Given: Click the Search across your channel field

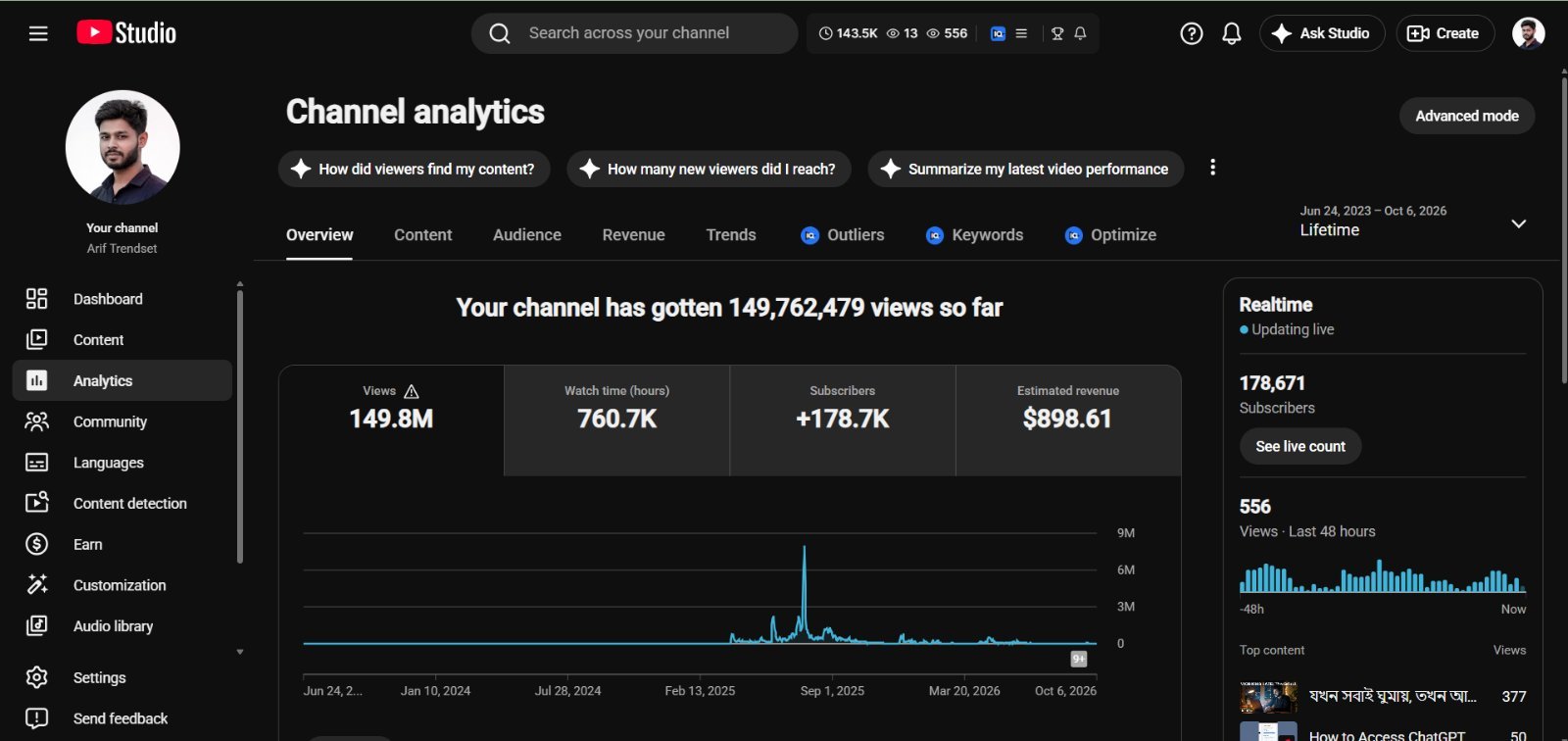Looking at the screenshot, I should 634,33.
